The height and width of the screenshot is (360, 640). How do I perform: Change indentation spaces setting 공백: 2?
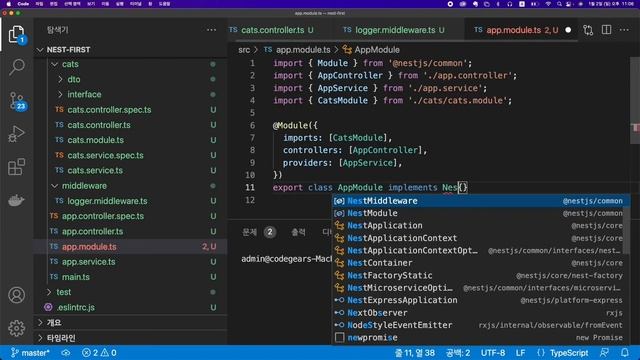tap(458, 353)
